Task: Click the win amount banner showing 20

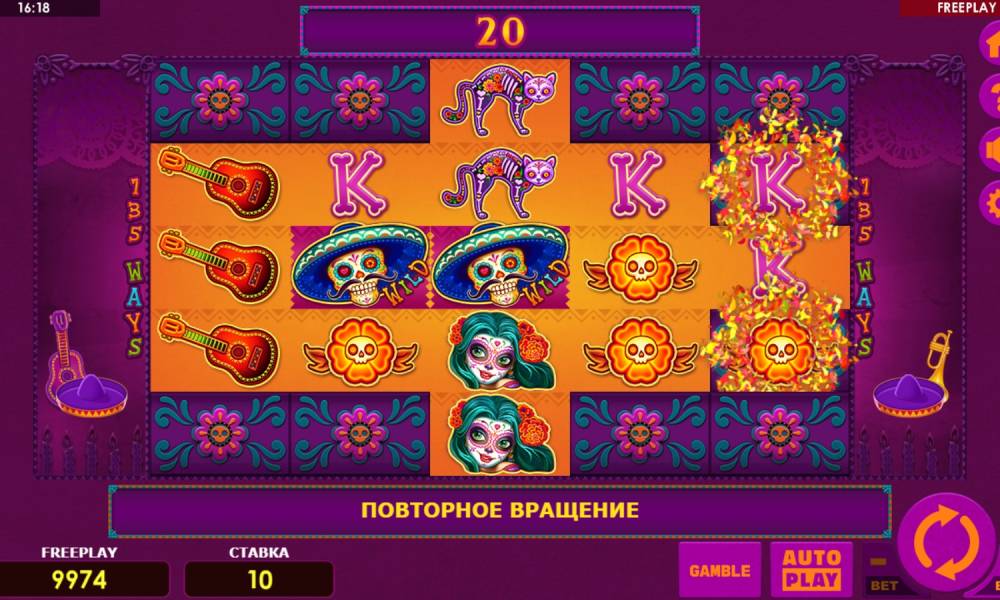Action: tap(500, 31)
